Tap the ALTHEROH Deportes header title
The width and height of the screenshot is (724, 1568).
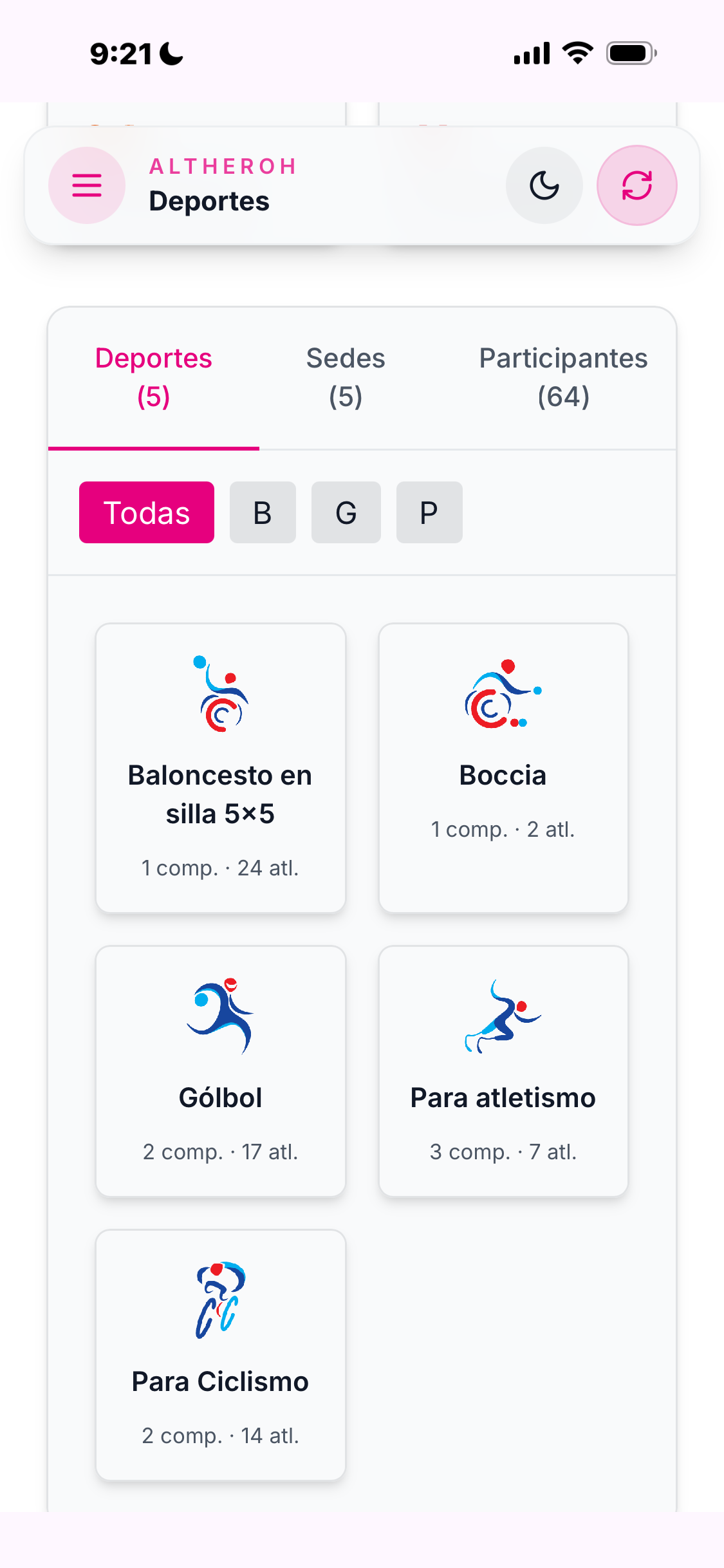coord(223,185)
